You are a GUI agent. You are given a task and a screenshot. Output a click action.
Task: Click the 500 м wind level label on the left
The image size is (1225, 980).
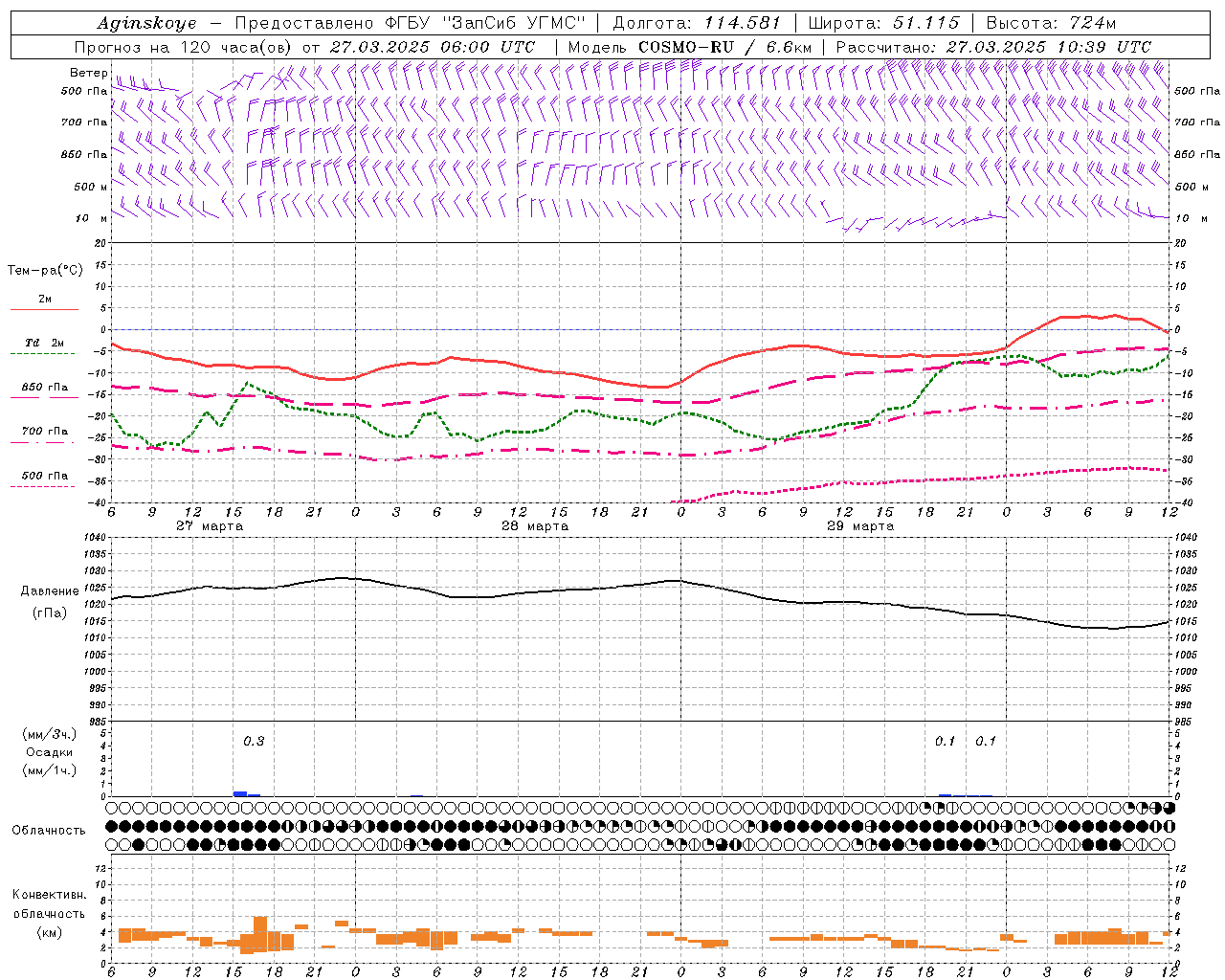click(x=91, y=187)
